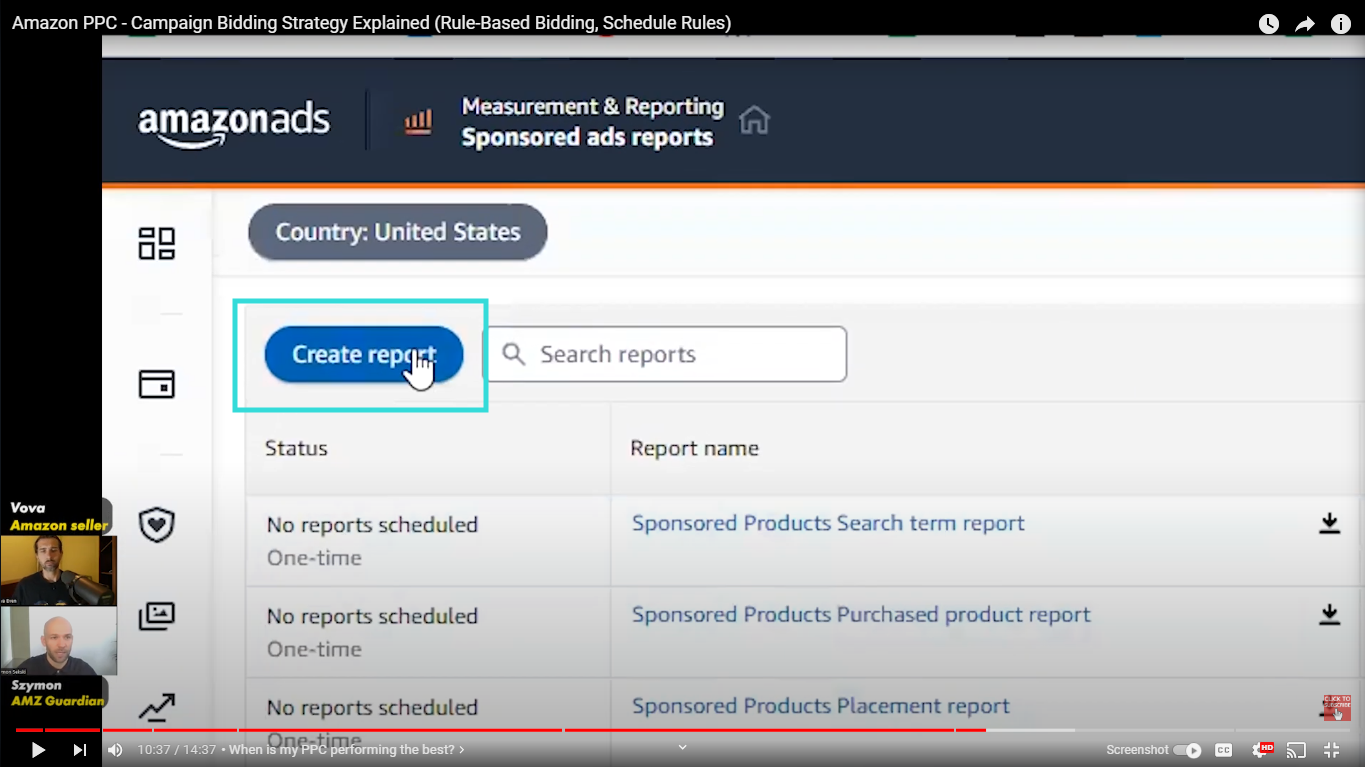Open the shield heart sidebar icon
1365x767 pixels.
coord(157,524)
